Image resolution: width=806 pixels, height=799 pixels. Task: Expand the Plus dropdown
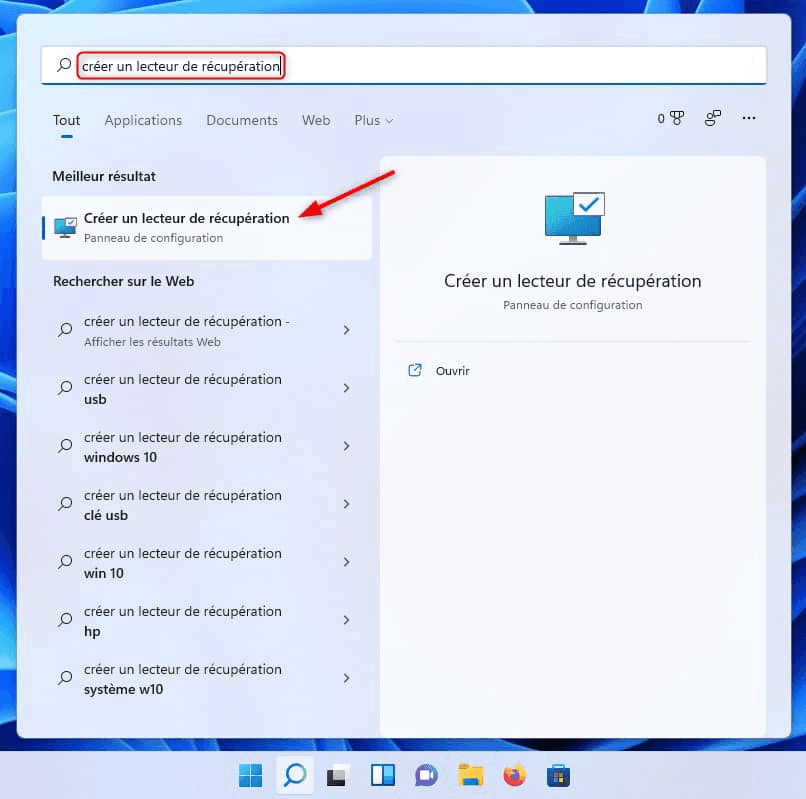374,120
